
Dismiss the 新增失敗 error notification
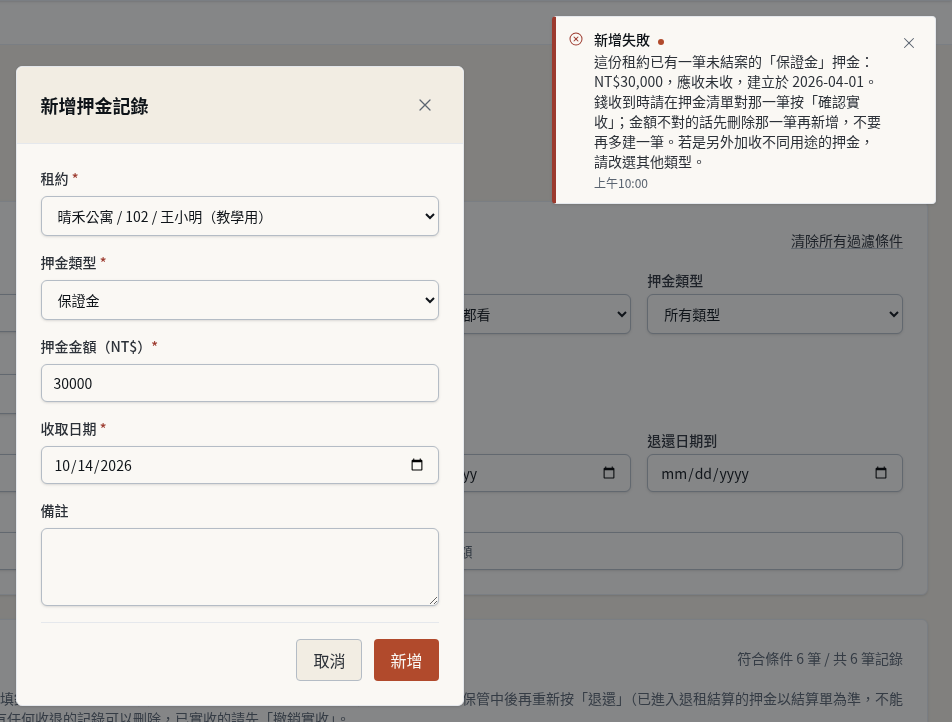pyautogui.click(x=908, y=43)
